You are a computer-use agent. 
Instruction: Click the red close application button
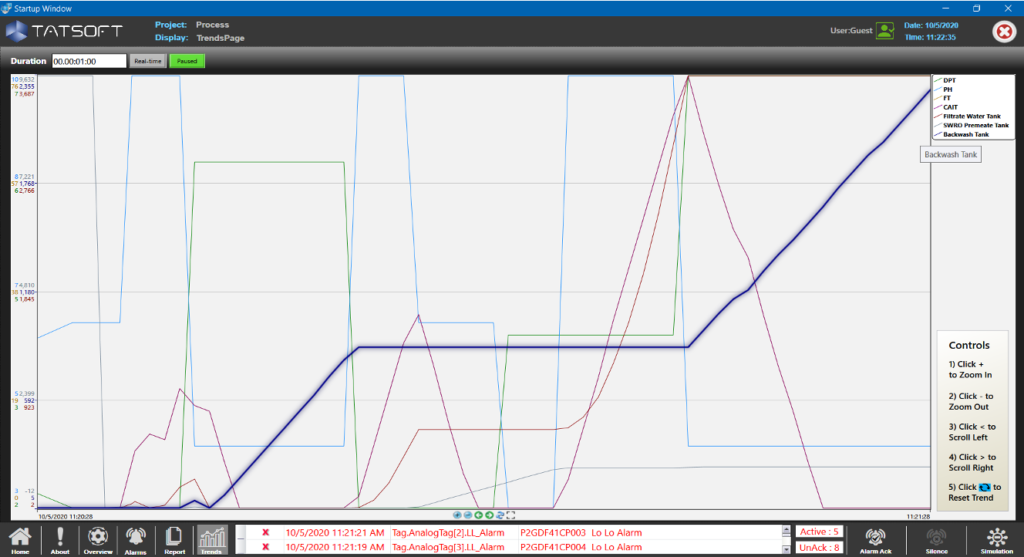pyautogui.click(x=1003, y=32)
